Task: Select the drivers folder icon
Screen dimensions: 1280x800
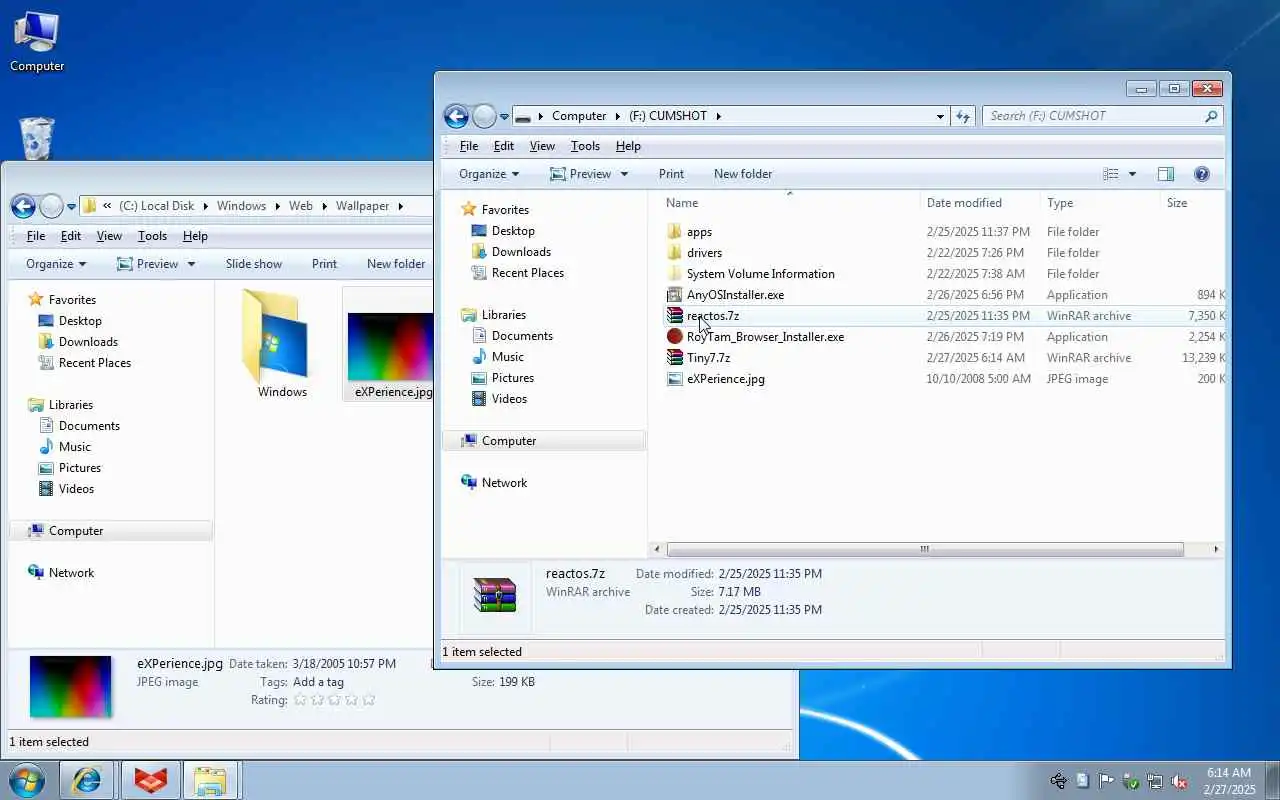Action: point(675,253)
